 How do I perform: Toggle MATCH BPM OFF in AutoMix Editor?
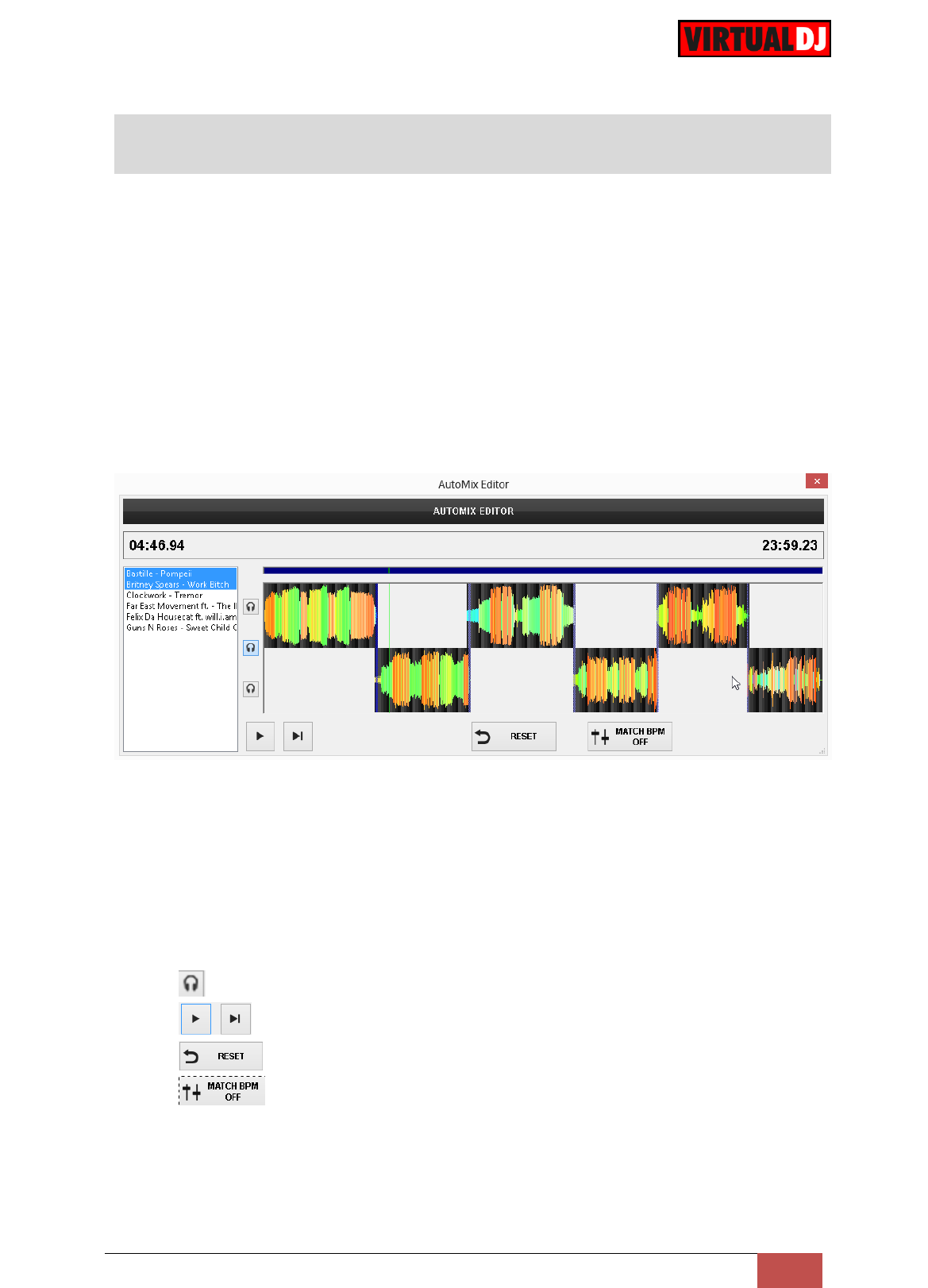pos(630,736)
